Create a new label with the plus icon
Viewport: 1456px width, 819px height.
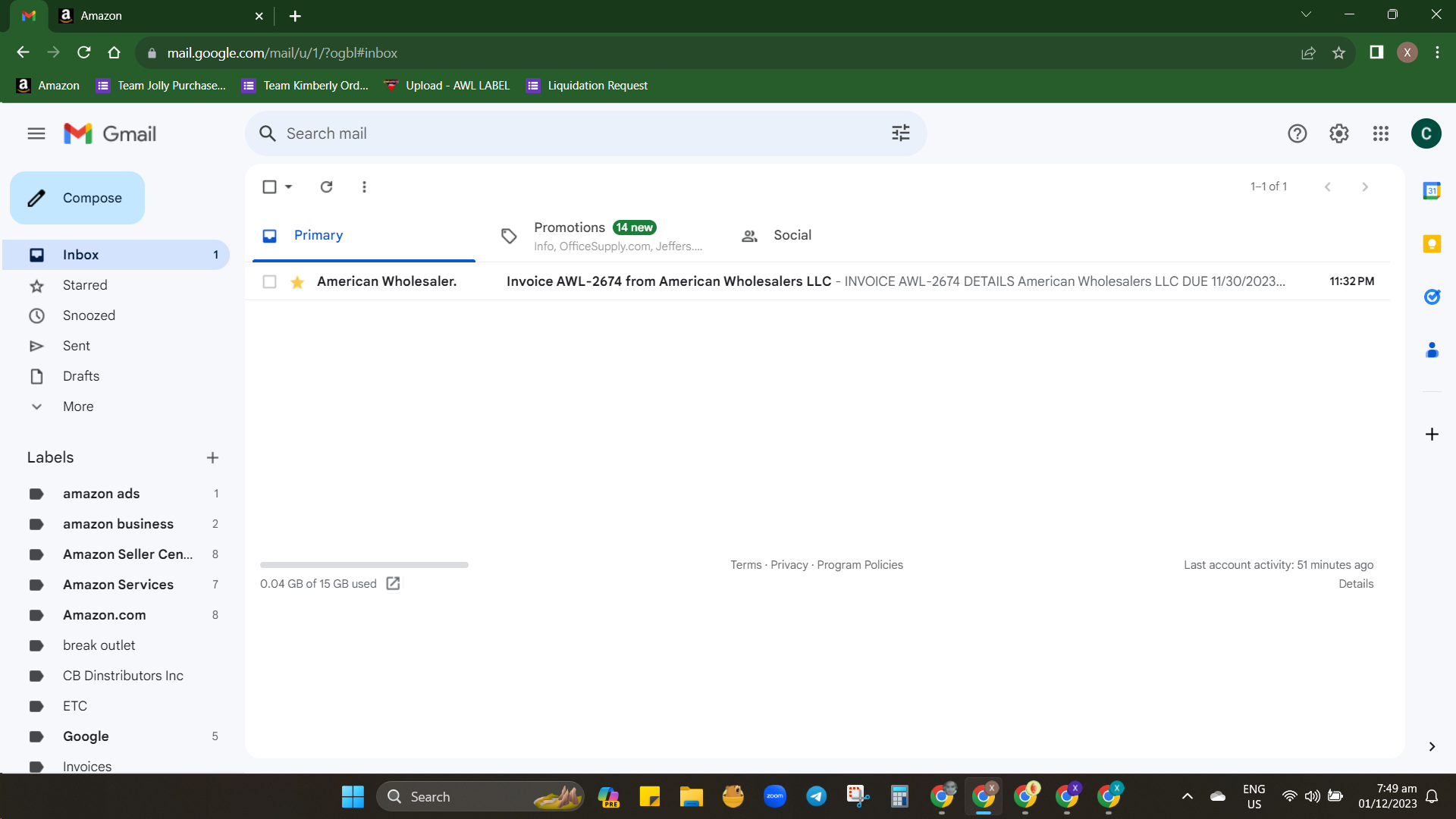click(x=212, y=457)
